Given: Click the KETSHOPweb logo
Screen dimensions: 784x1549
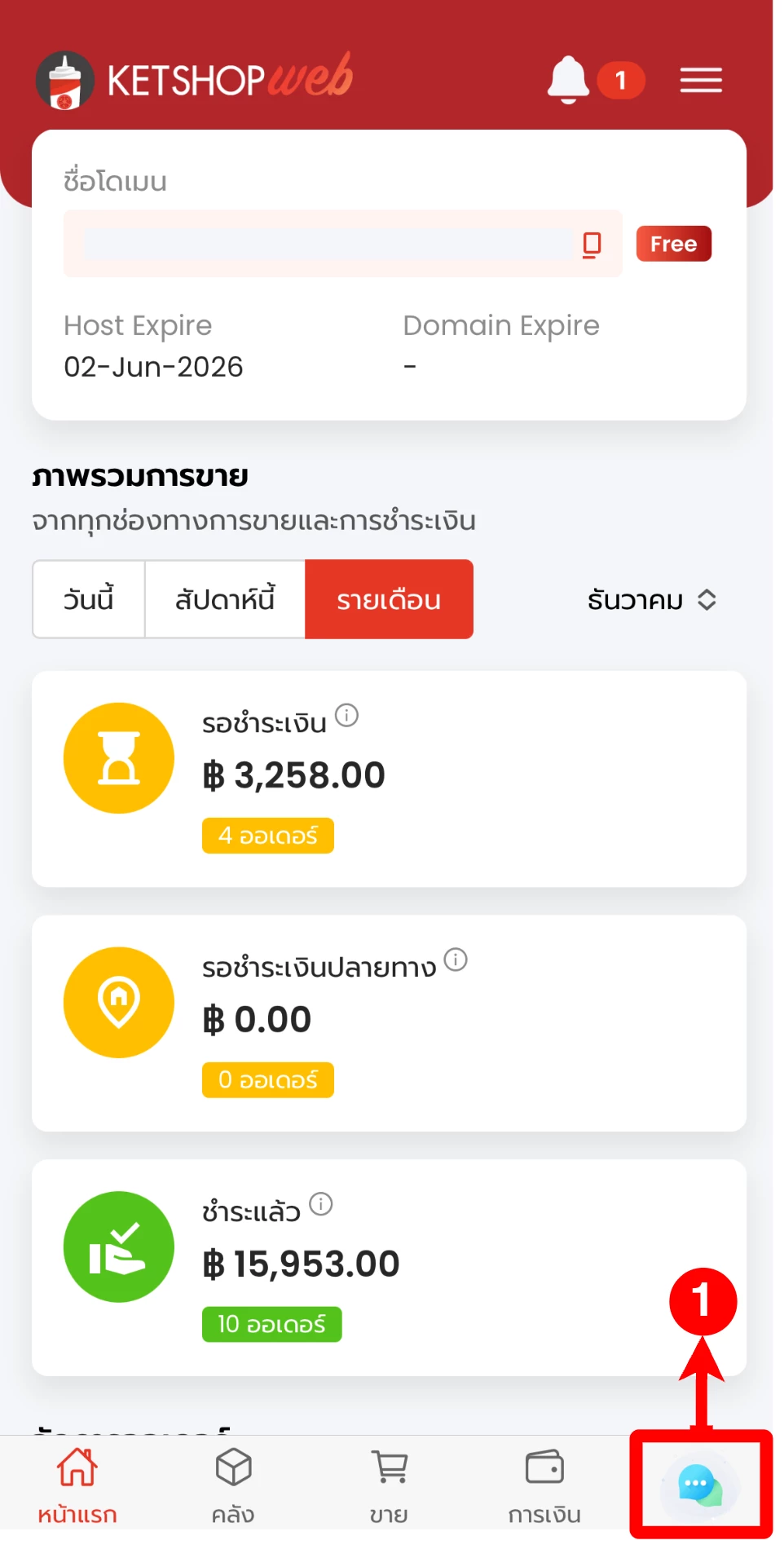Looking at the screenshot, I should click(x=195, y=80).
